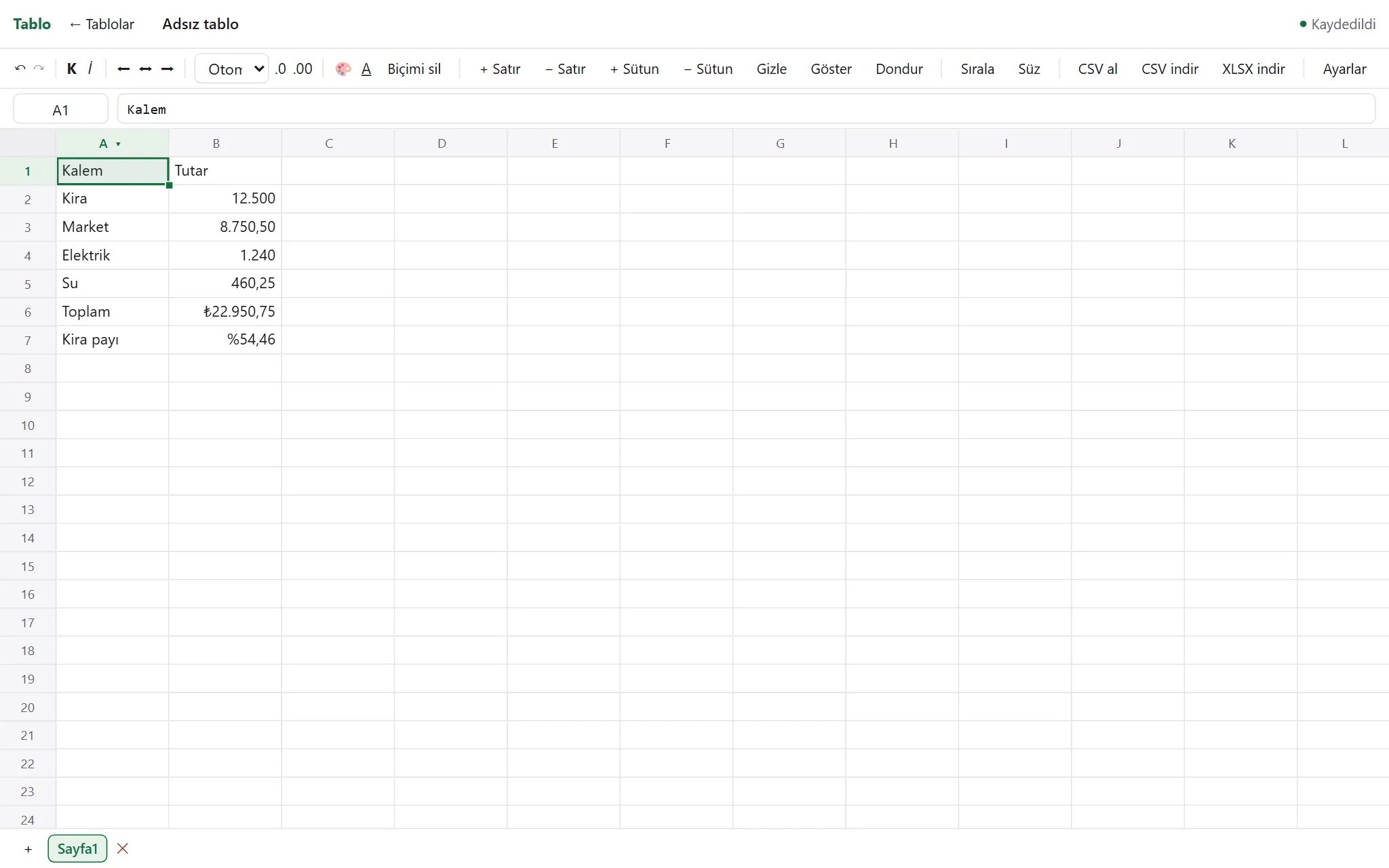Select cell with value %54,46

225,340
